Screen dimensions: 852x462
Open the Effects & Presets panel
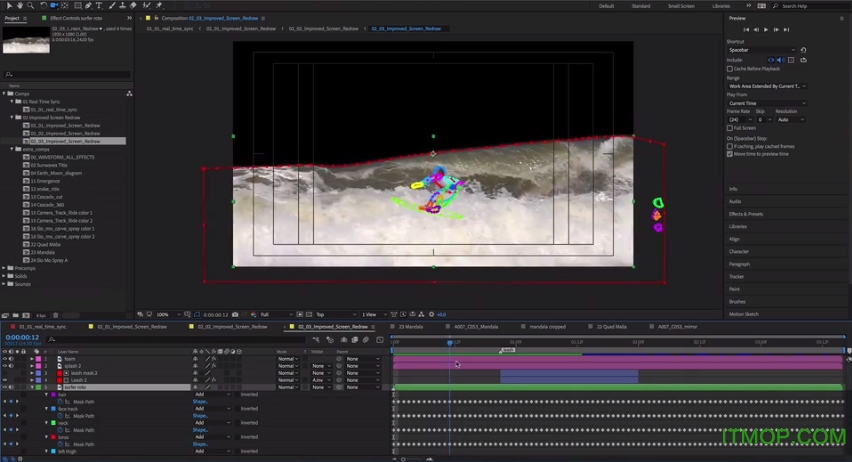(x=745, y=214)
